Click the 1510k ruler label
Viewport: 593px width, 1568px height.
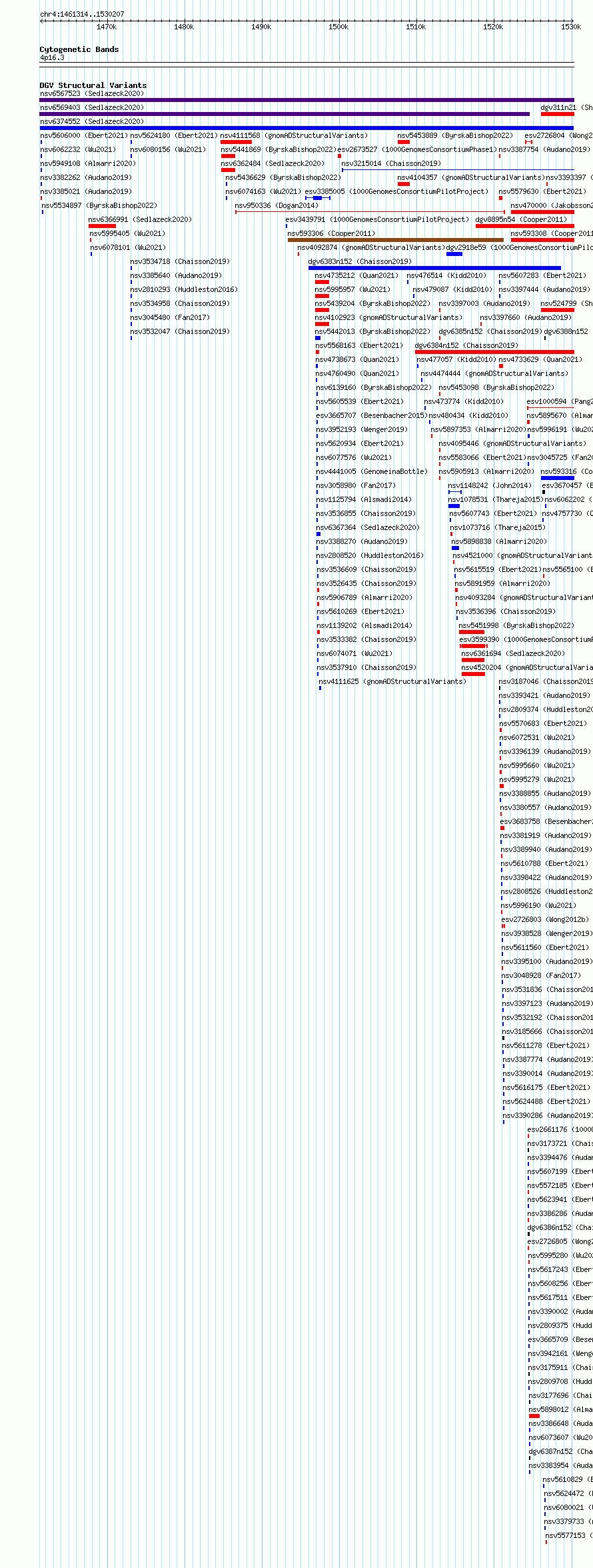tap(416, 27)
